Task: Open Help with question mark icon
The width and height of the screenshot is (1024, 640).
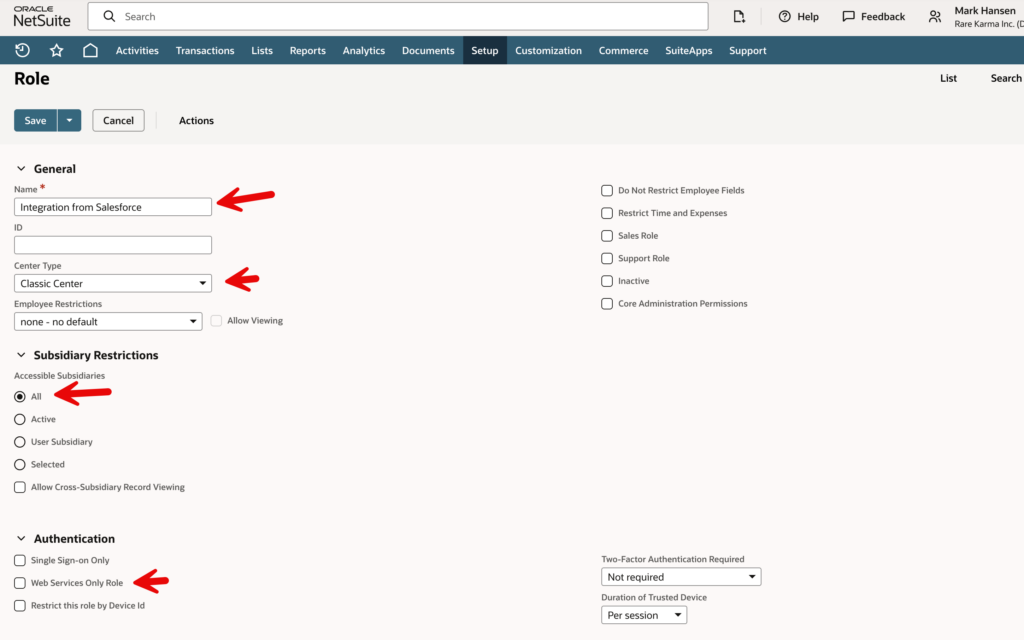Action: (785, 16)
